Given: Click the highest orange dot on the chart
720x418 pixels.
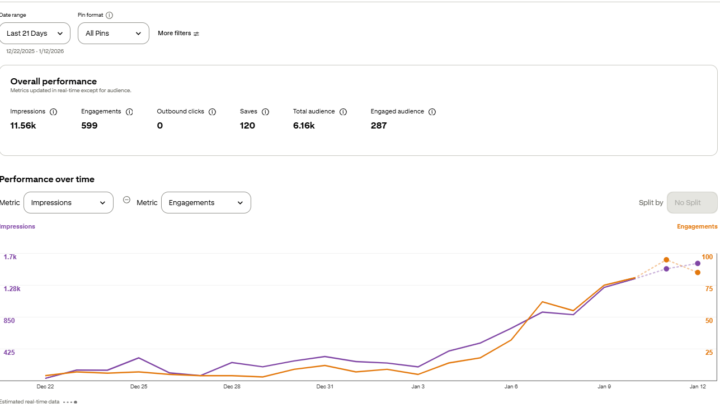Looking at the screenshot, I should (x=666, y=260).
